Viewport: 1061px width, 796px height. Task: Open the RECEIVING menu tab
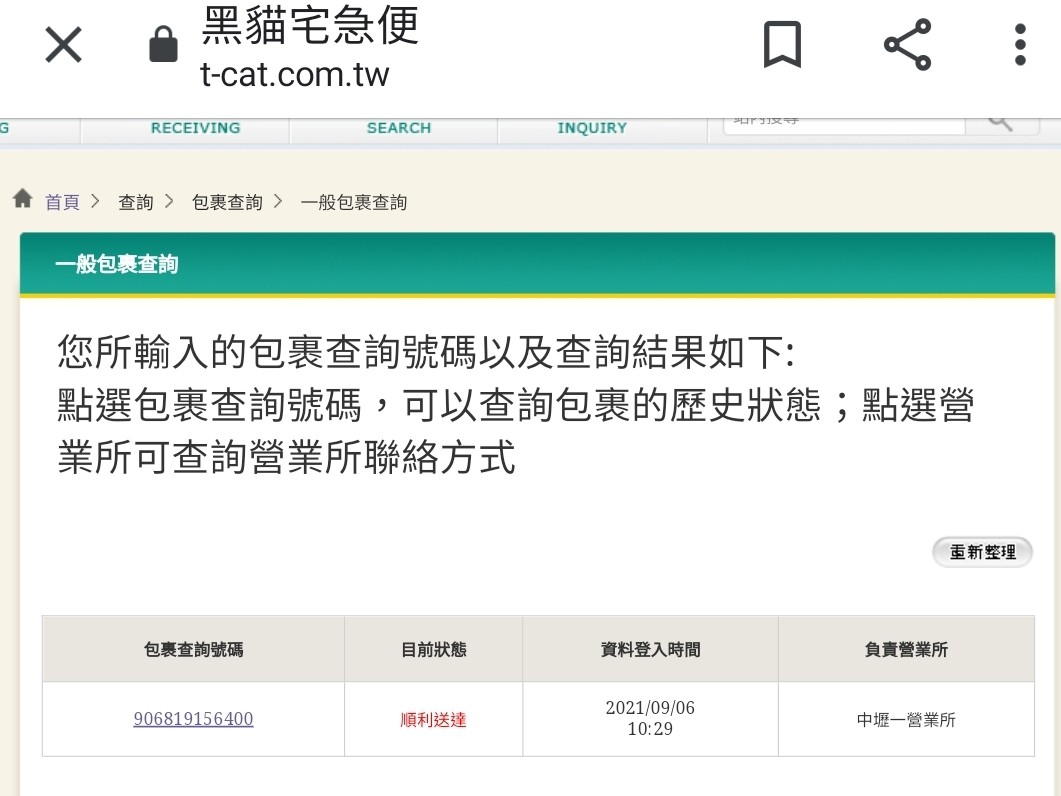click(196, 128)
